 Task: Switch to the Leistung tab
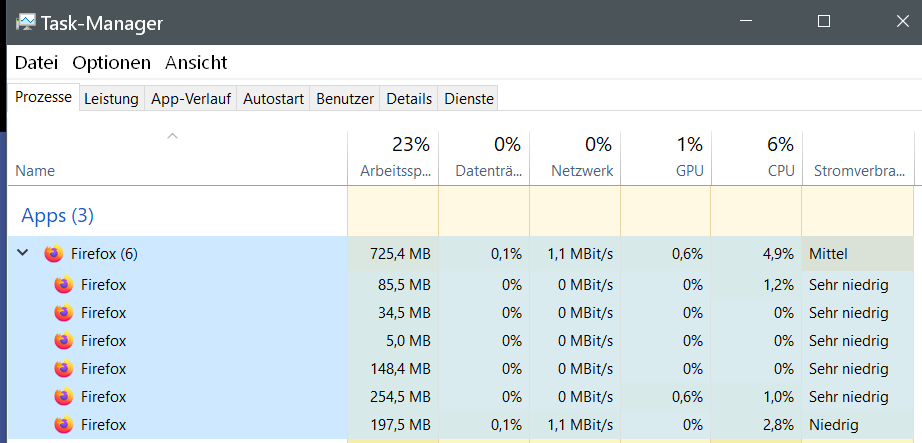111,99
